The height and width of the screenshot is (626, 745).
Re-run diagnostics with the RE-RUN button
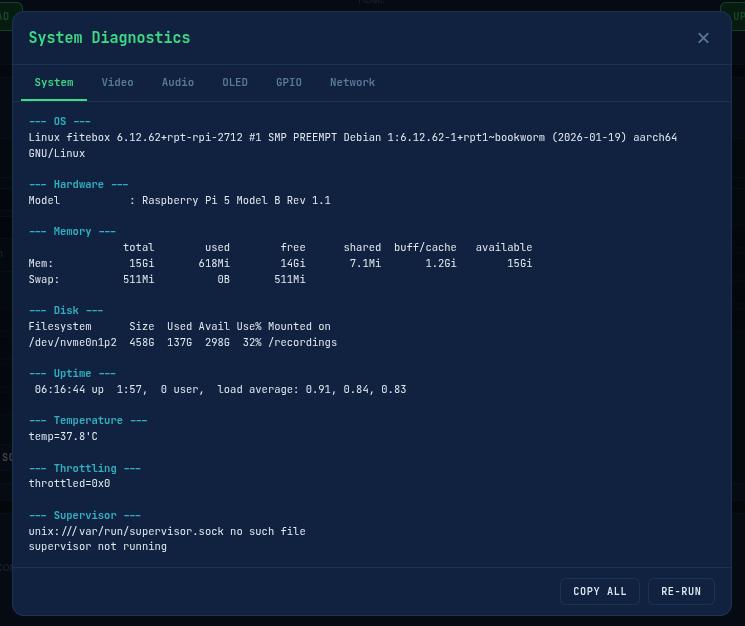[x=681, y=591]
